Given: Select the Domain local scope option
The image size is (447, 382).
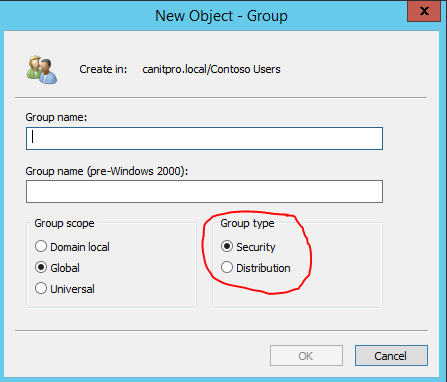Looking at the screenshot, I should click(72, 247).
